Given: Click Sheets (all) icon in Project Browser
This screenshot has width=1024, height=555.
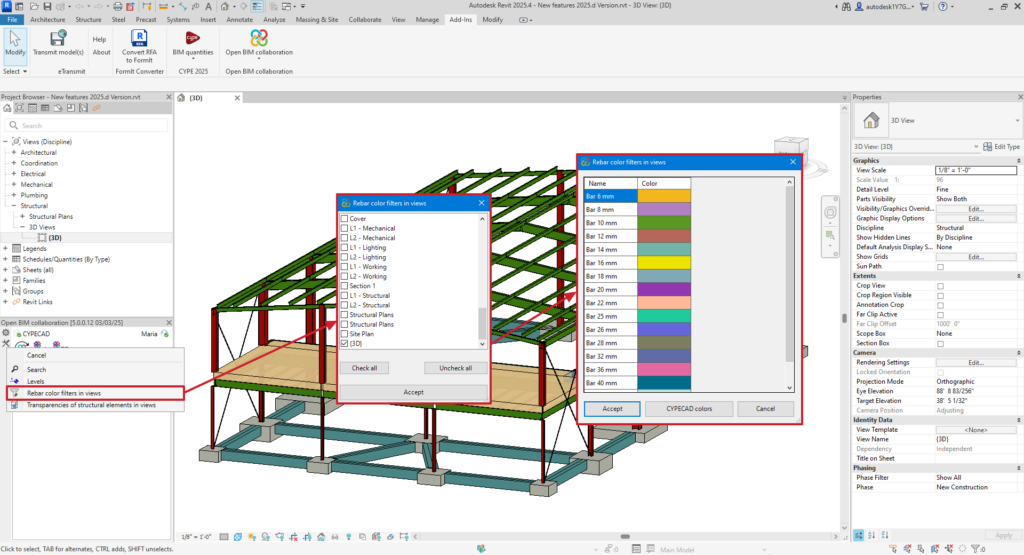Looking at the screenshot, I should click(16, 270).
